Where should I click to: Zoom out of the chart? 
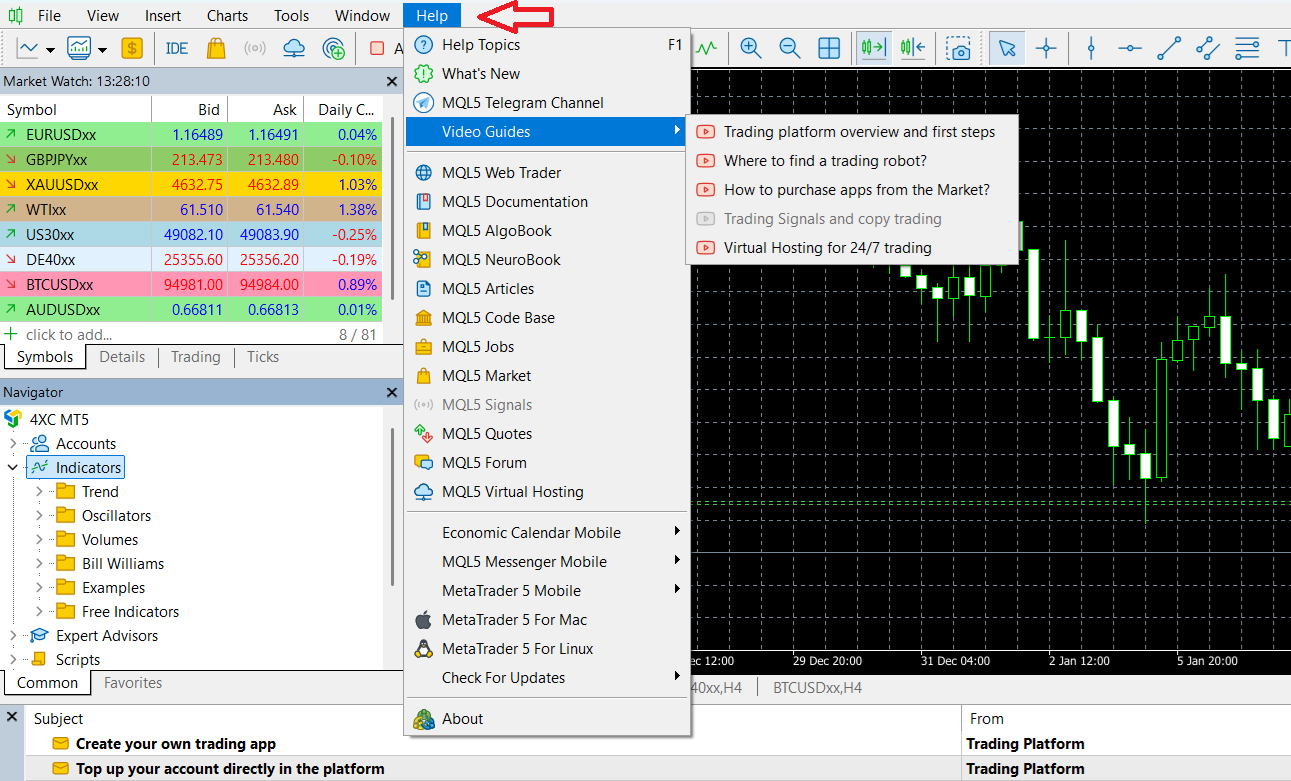(789, 48)
